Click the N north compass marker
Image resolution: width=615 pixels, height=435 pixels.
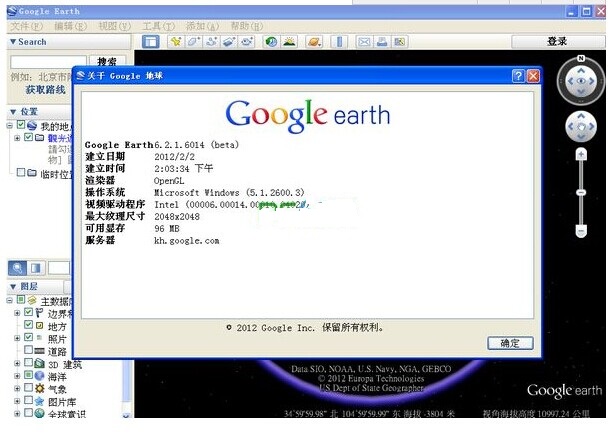point(581,58)
